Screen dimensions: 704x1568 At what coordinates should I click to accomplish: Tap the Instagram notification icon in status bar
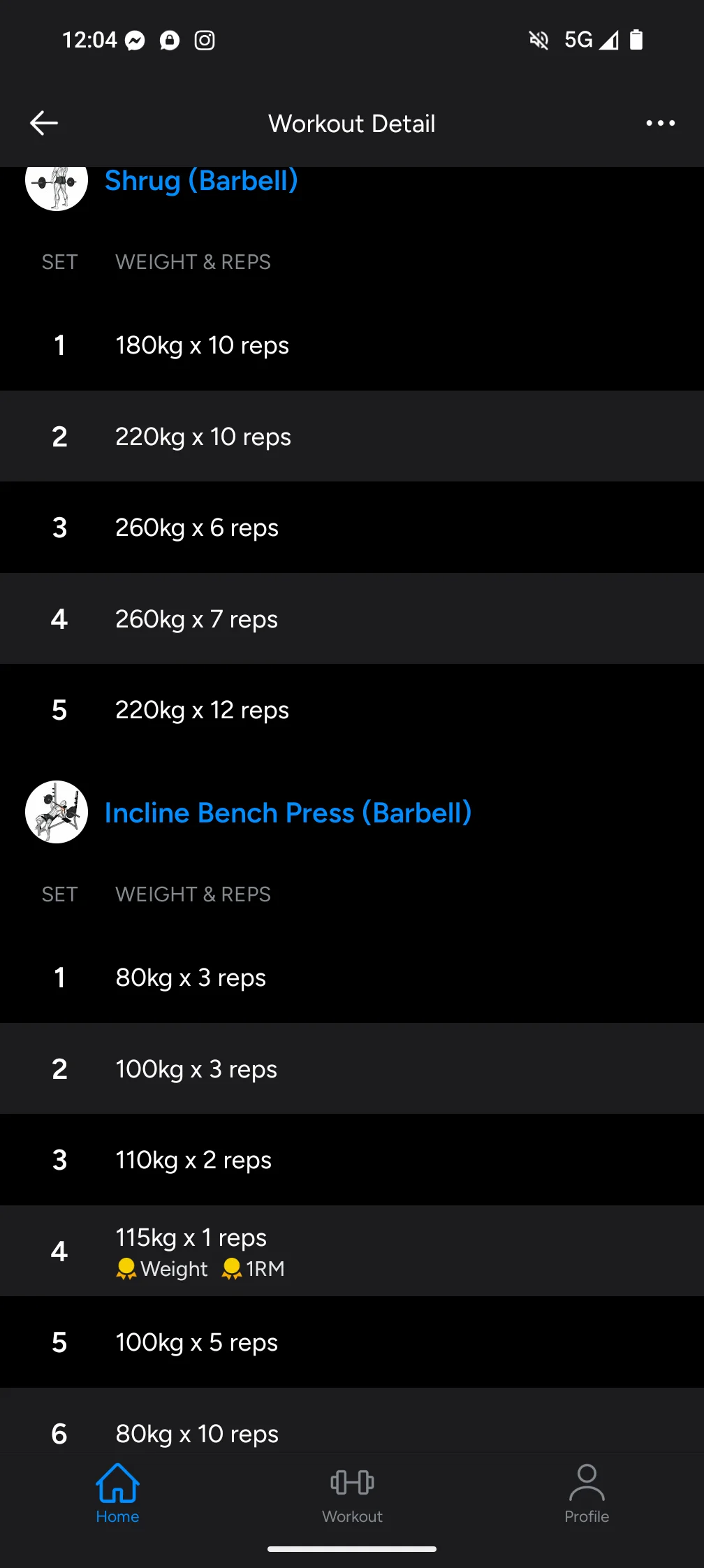(x=205, y=41)
